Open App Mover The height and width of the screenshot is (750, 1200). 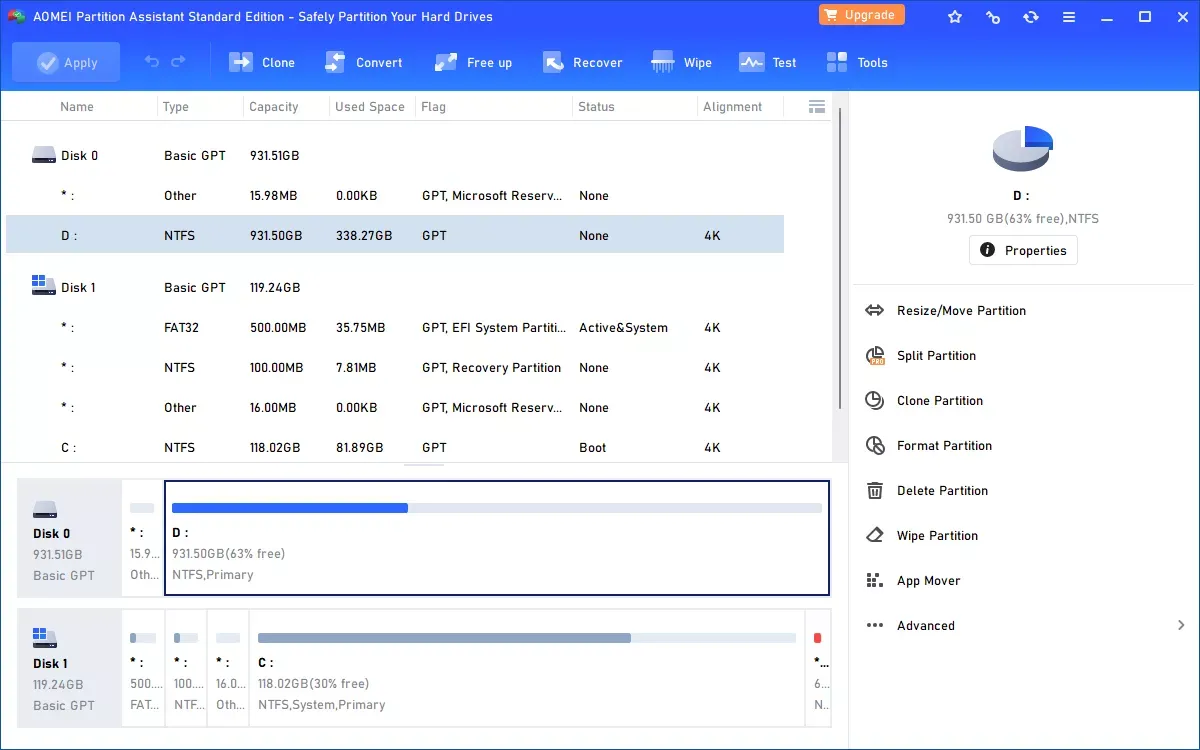point(928,581)
